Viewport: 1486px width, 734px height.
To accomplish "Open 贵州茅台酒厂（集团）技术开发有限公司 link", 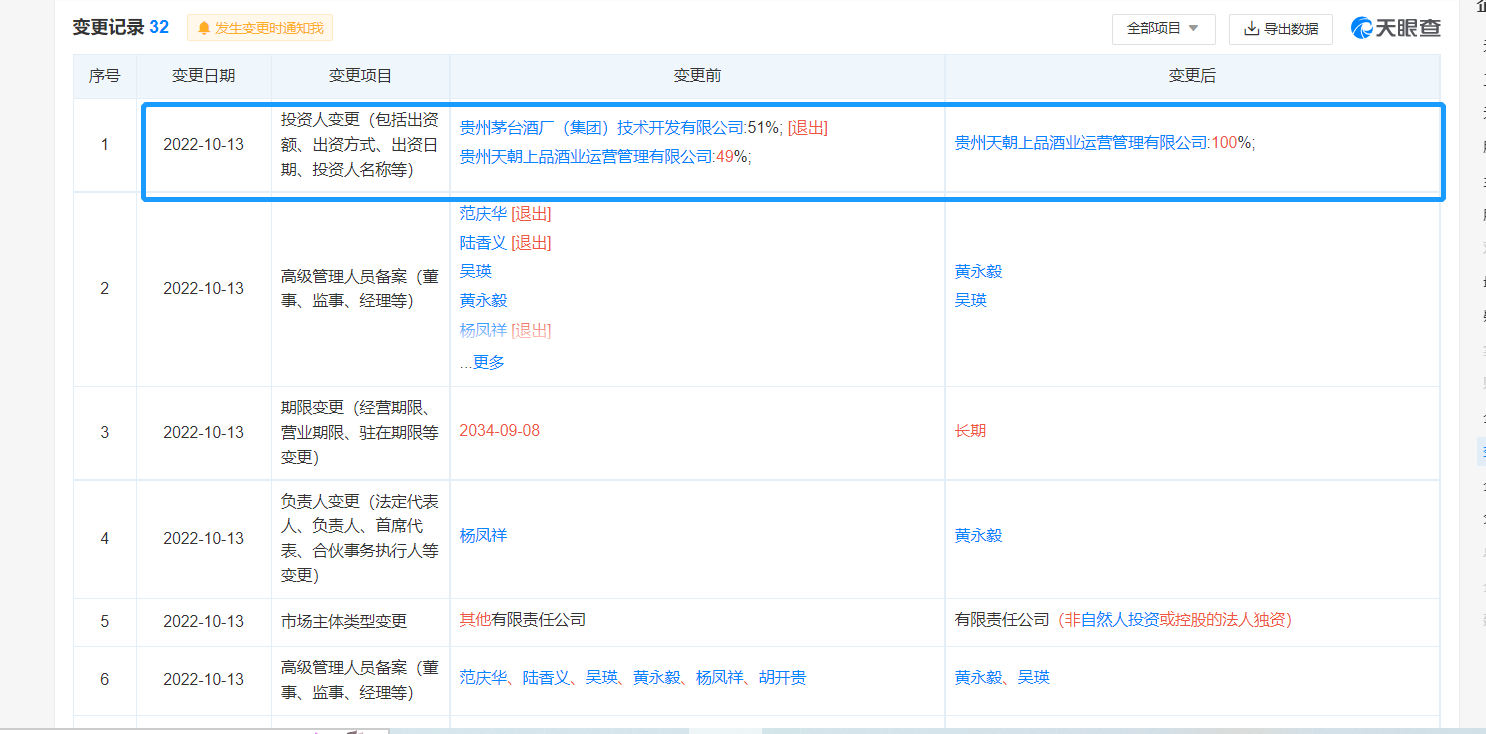I will (603, 127).
